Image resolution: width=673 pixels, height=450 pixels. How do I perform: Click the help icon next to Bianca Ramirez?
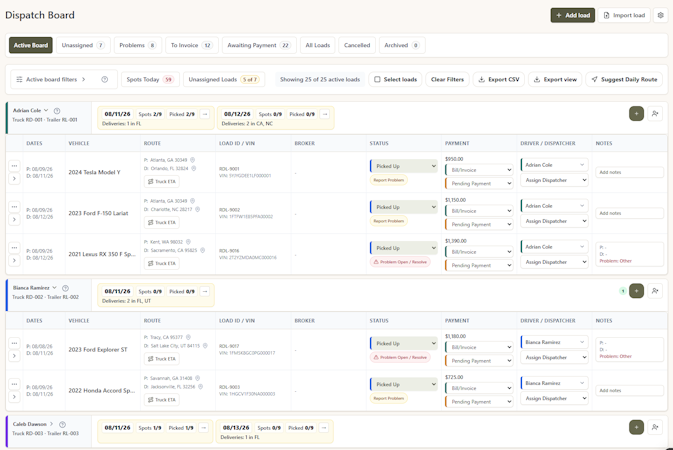click(x=65, y=288)
